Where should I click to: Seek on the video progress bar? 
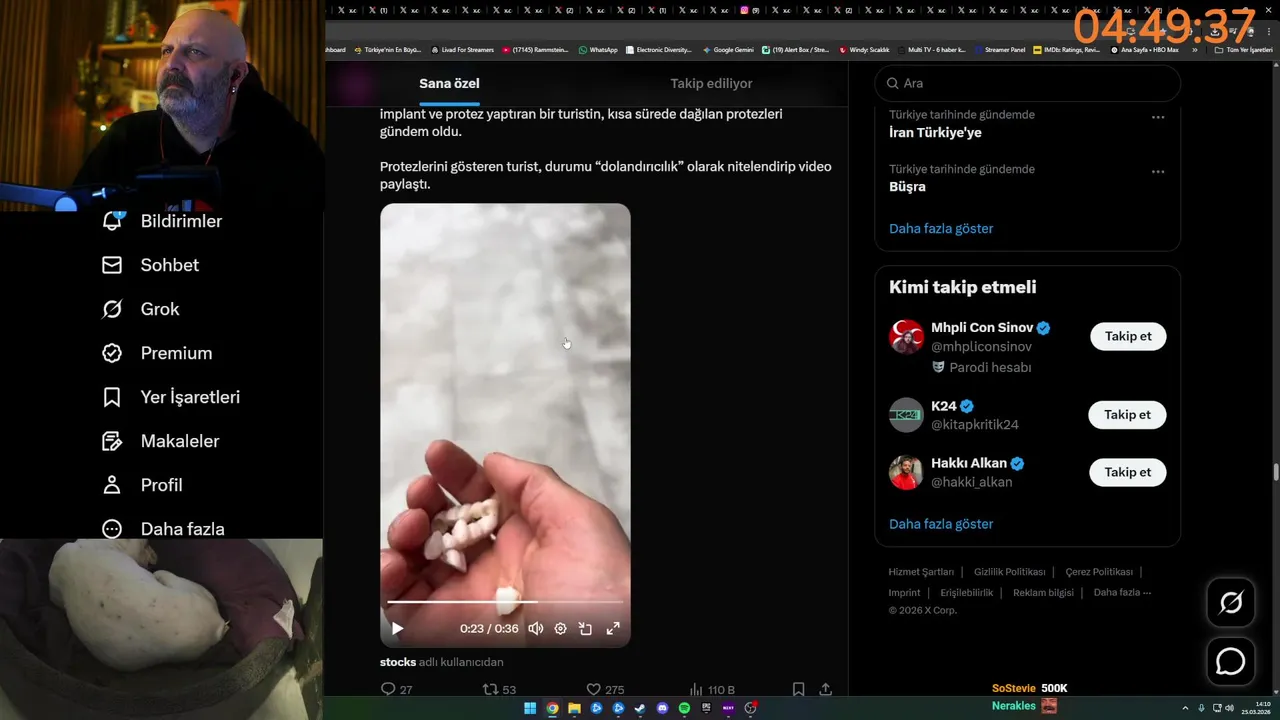coord(505,602)
